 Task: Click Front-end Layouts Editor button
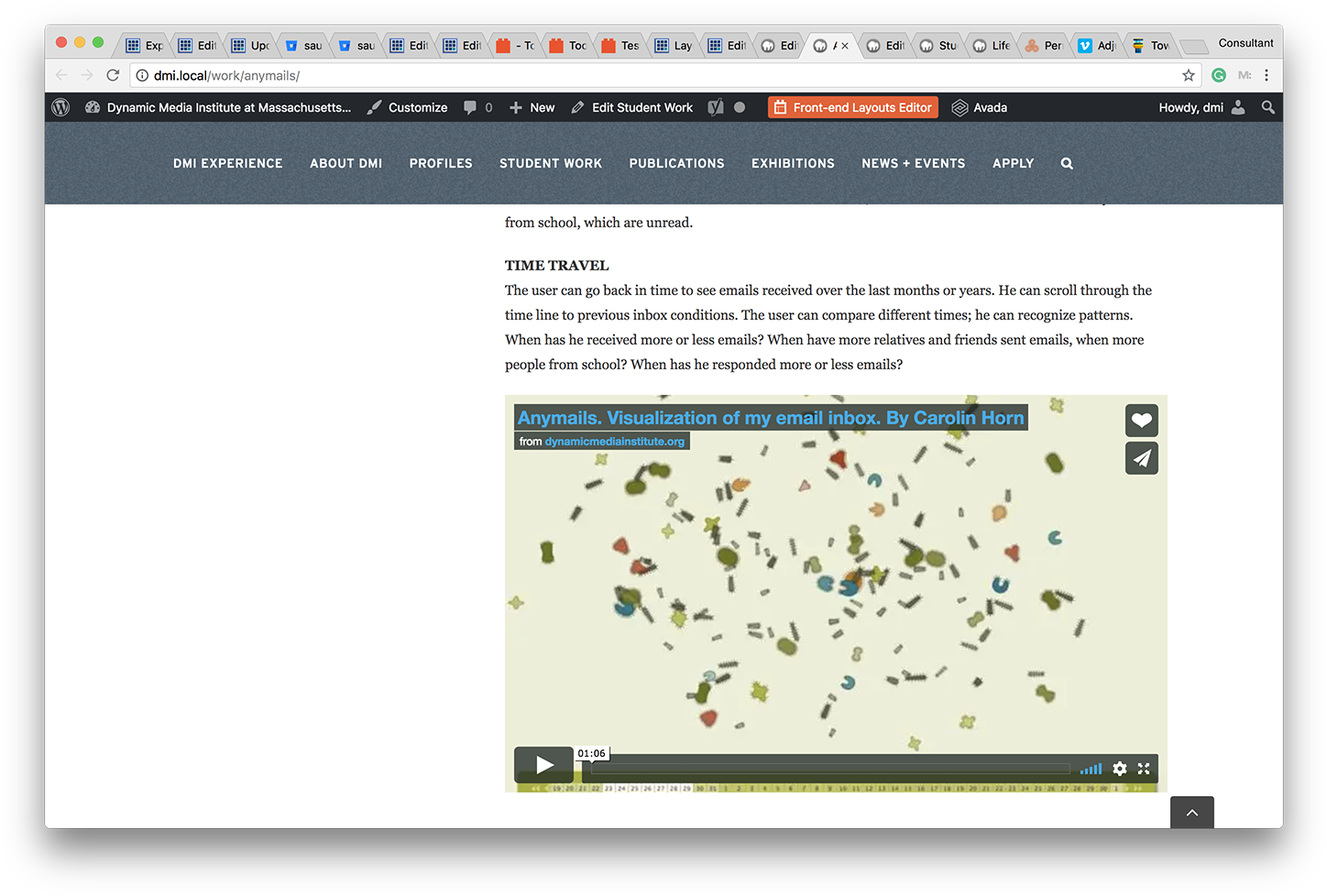pos(853,107)
